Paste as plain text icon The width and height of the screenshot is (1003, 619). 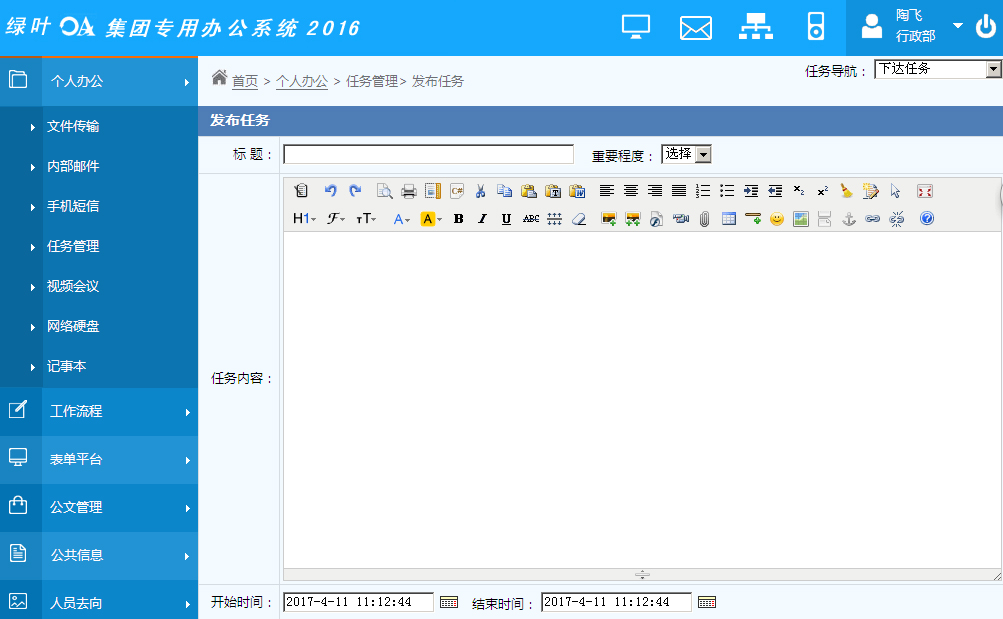click(x=553, y=191)
